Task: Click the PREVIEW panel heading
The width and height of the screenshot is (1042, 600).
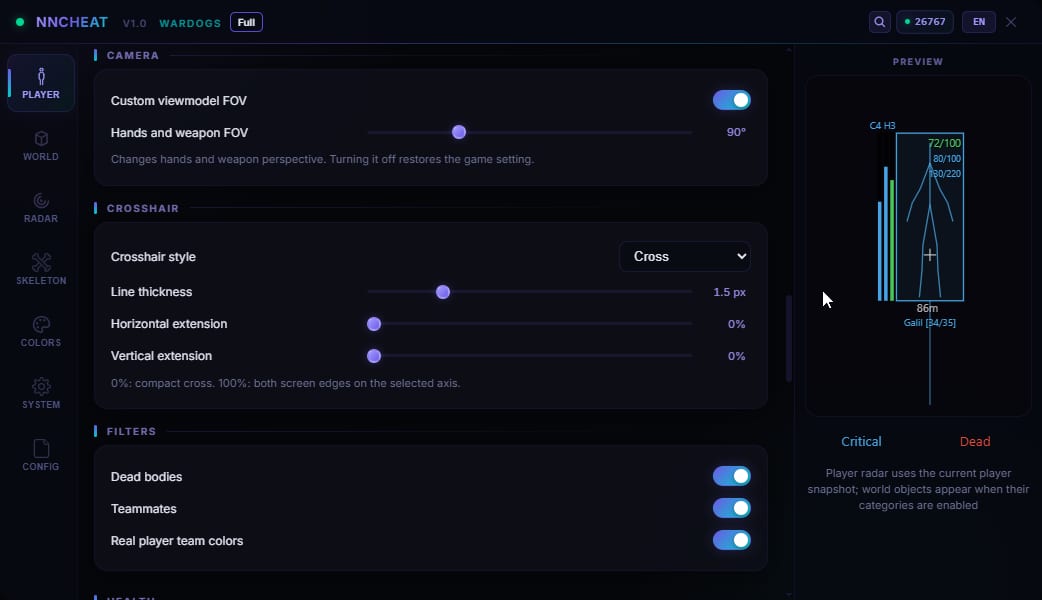Action: coord(918,61)
